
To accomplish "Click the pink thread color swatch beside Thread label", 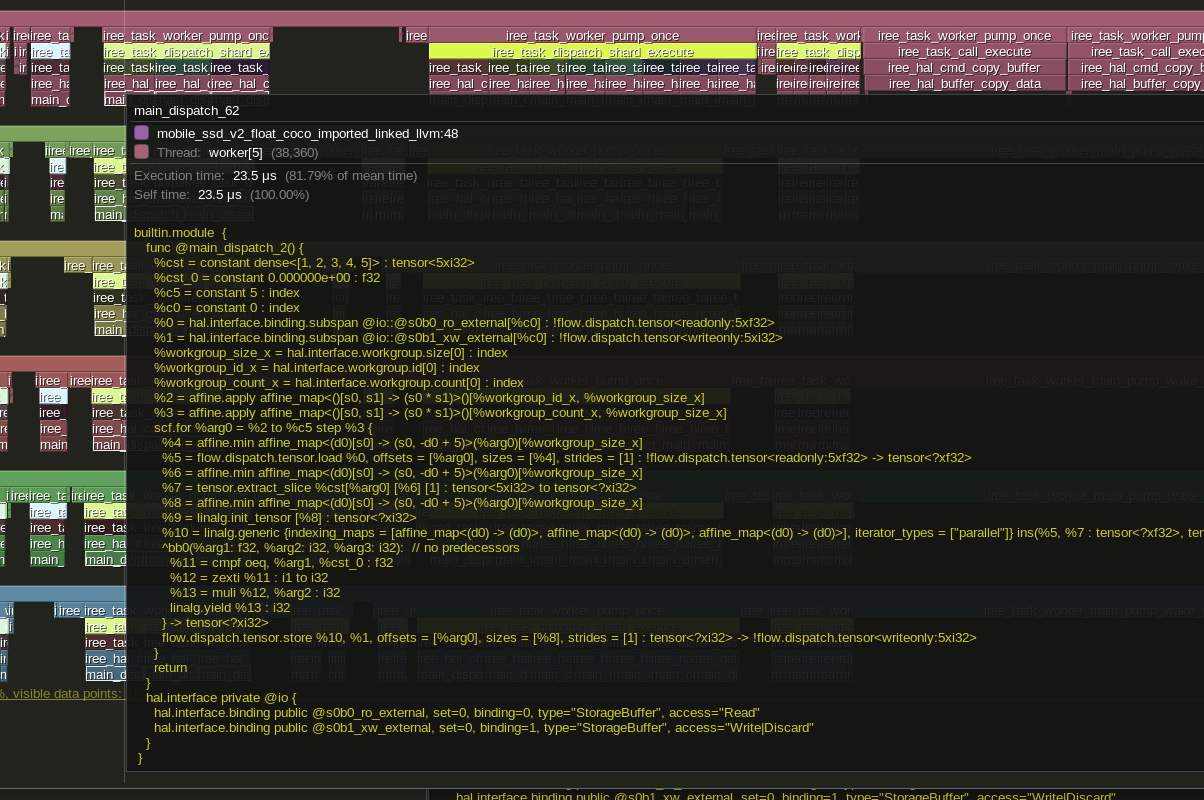I will [142, 152].
